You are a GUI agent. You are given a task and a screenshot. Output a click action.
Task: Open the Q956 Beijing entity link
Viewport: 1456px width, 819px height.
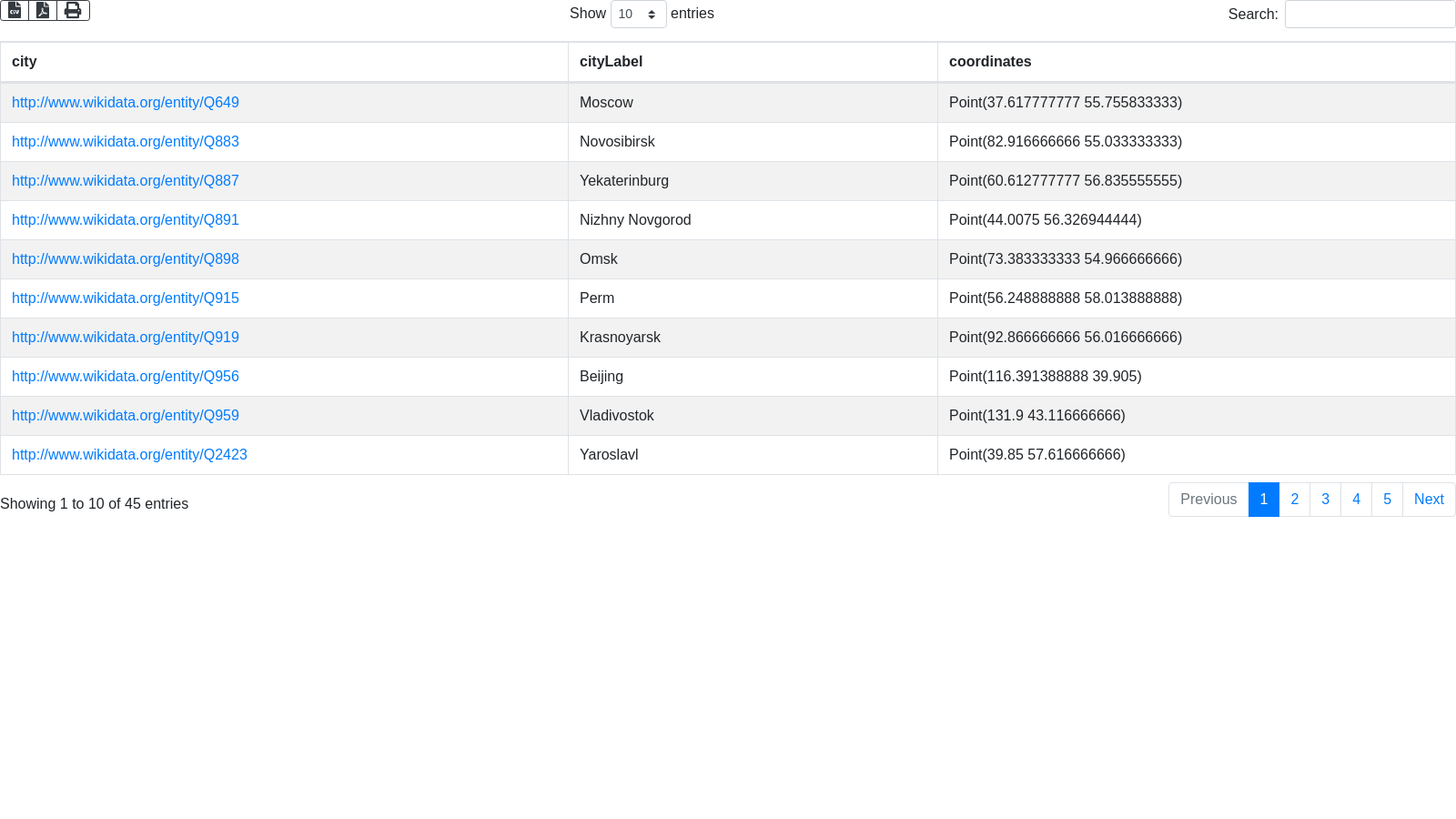(126, 377)
